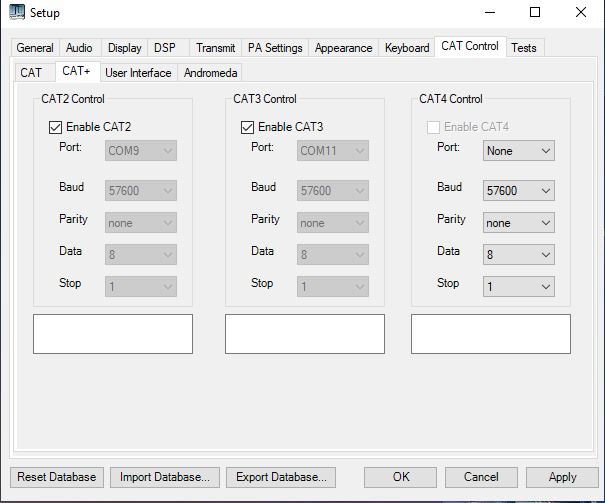605x503 pixels.
Task: Uncheck the Enable CAT2 checkbox
Action: click(x=55, y=127)
